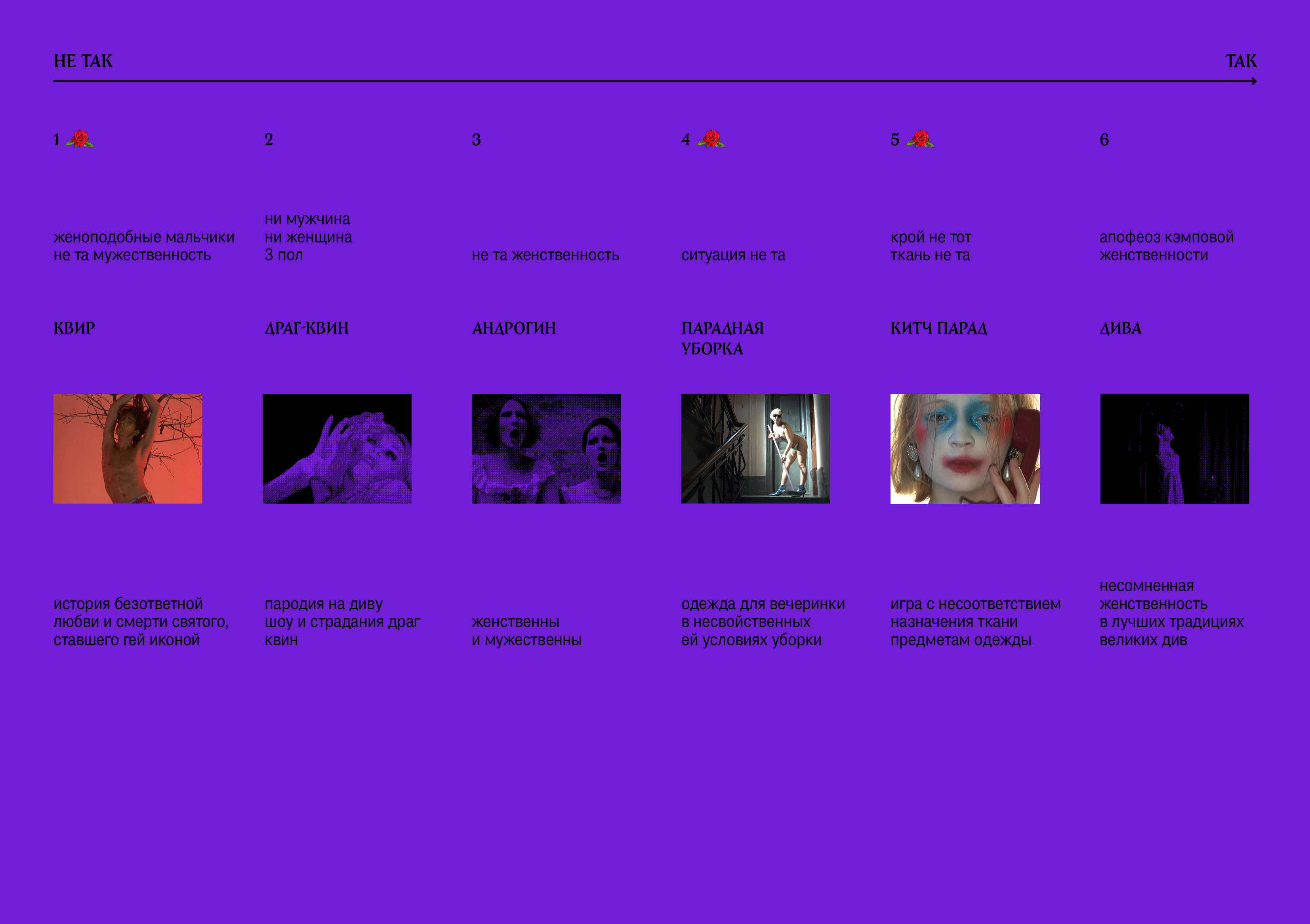Click the rose icon next to number 5
Image resolution: width=1310 pixels, height=924 pixels.
pos(920,139)
